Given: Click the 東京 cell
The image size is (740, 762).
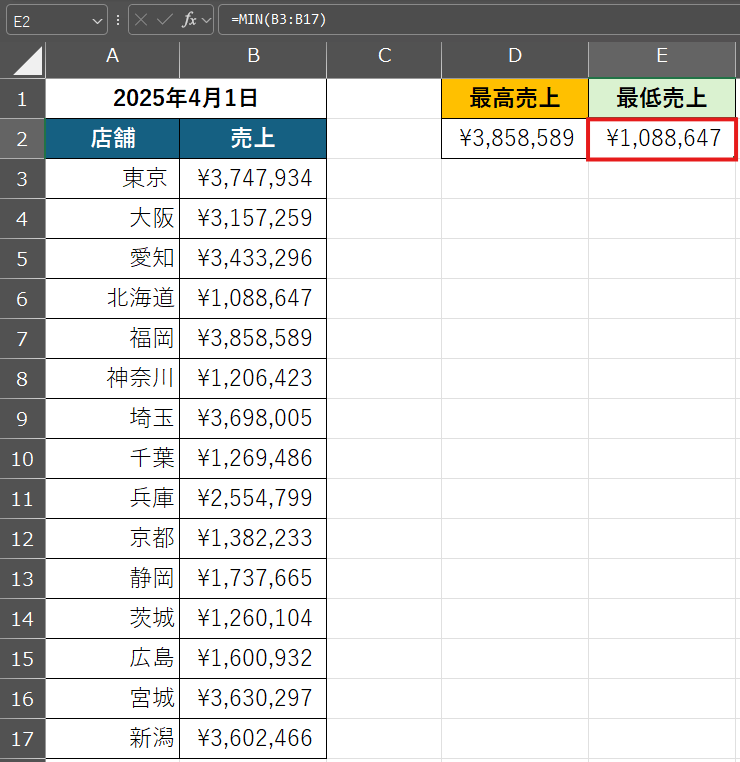Looking at the screenshot, I should click(x=113, y=179).
